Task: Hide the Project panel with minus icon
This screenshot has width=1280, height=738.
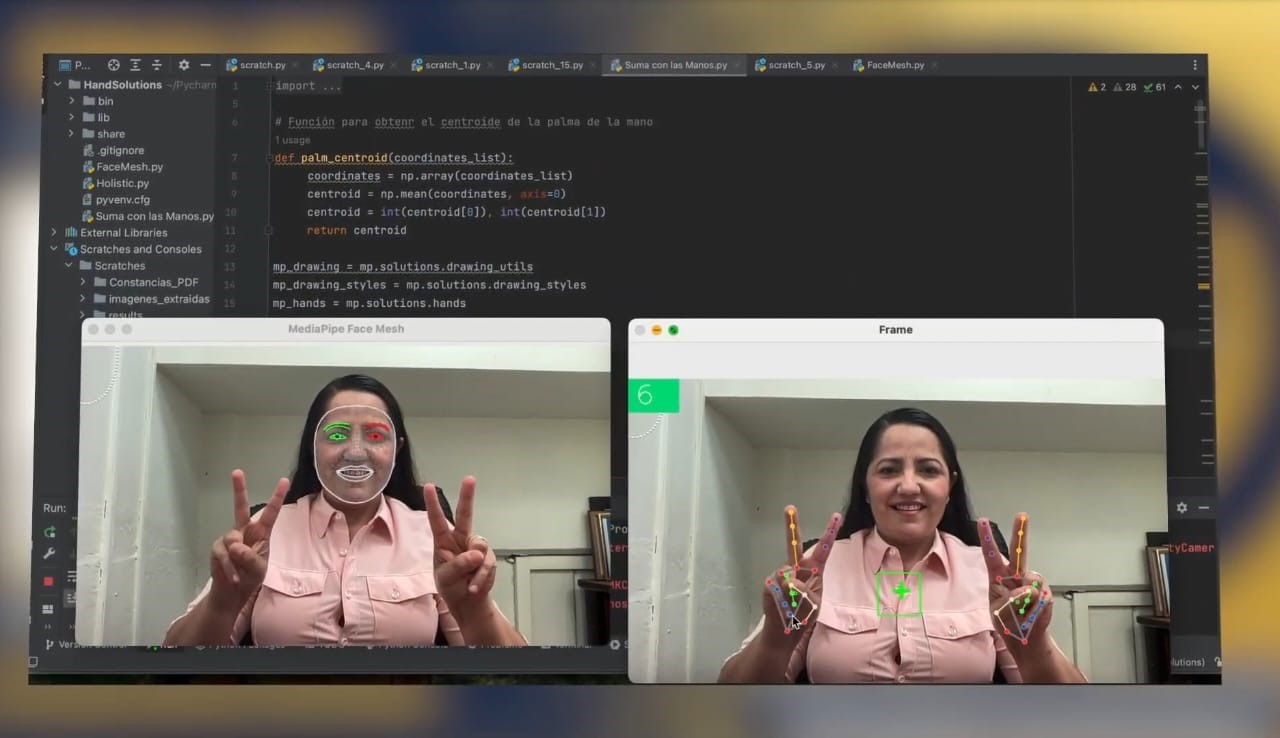Action: tap(205, 65)
